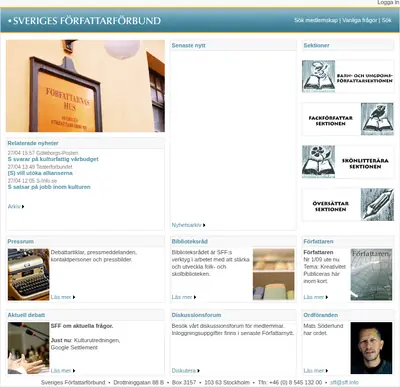Open the S satsar på jobb inom kulturen article

tap(49, 187)
